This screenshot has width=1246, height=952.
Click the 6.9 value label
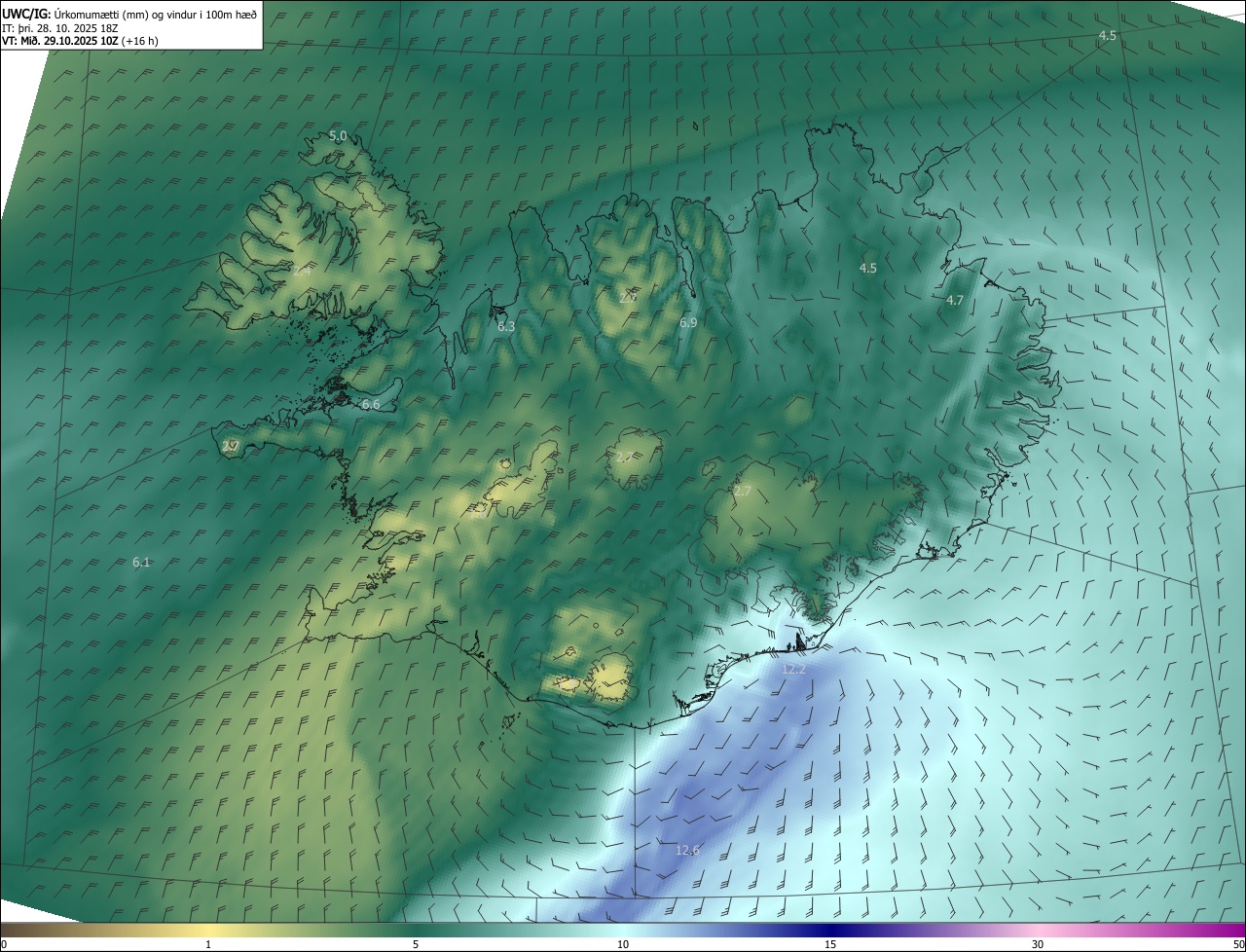688,322
